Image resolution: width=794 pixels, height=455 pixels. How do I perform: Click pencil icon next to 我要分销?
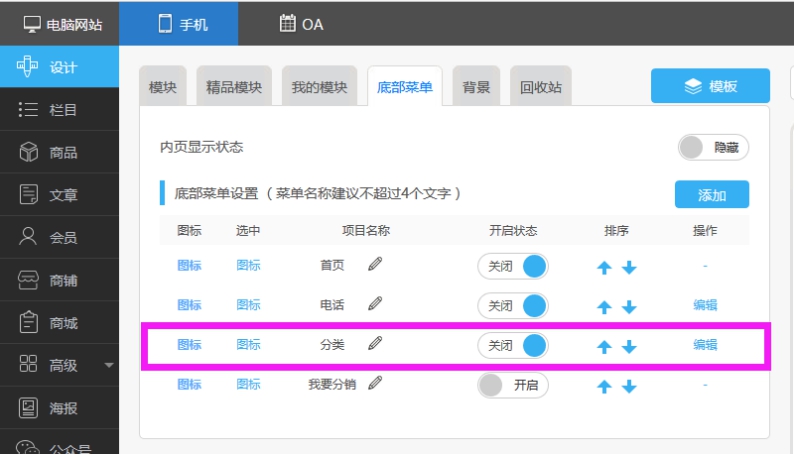tap(375, 383)
